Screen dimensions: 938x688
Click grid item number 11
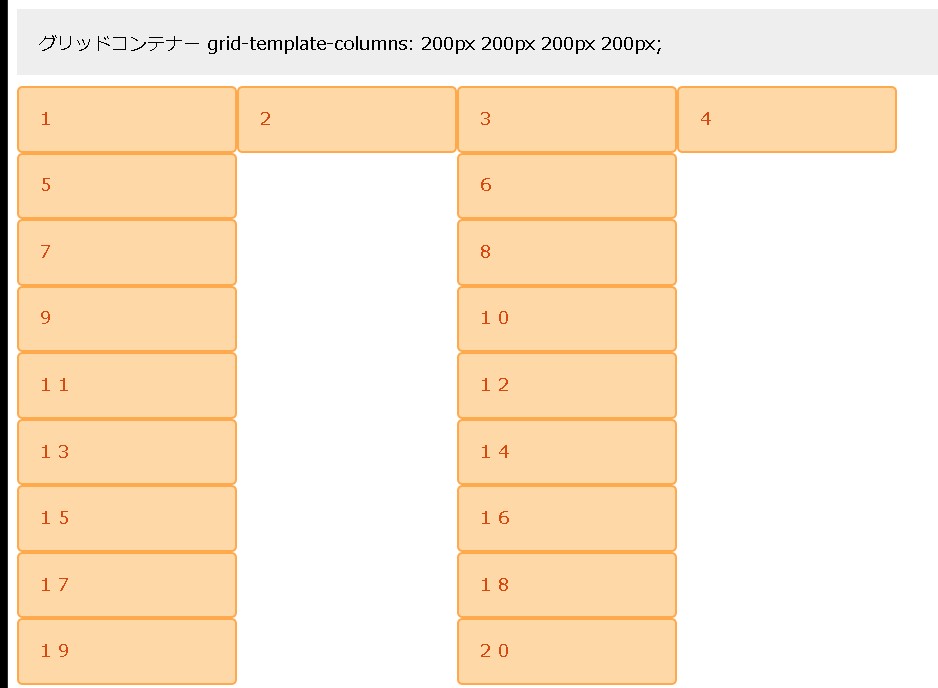click(127, 385)
